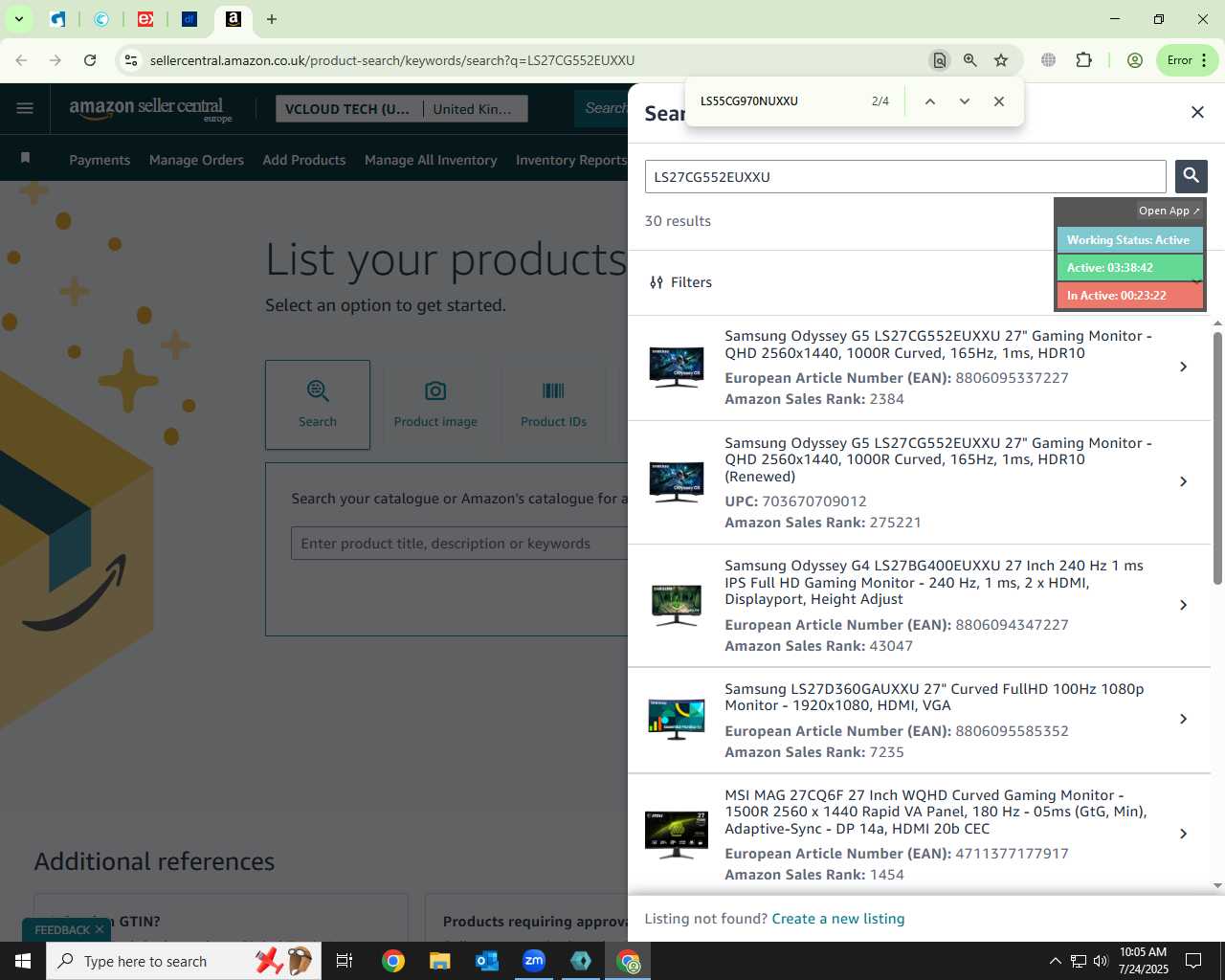This screenshot has height=980, width=1225.
Task: Click the browser forward arrow
Action: [56, 60]
